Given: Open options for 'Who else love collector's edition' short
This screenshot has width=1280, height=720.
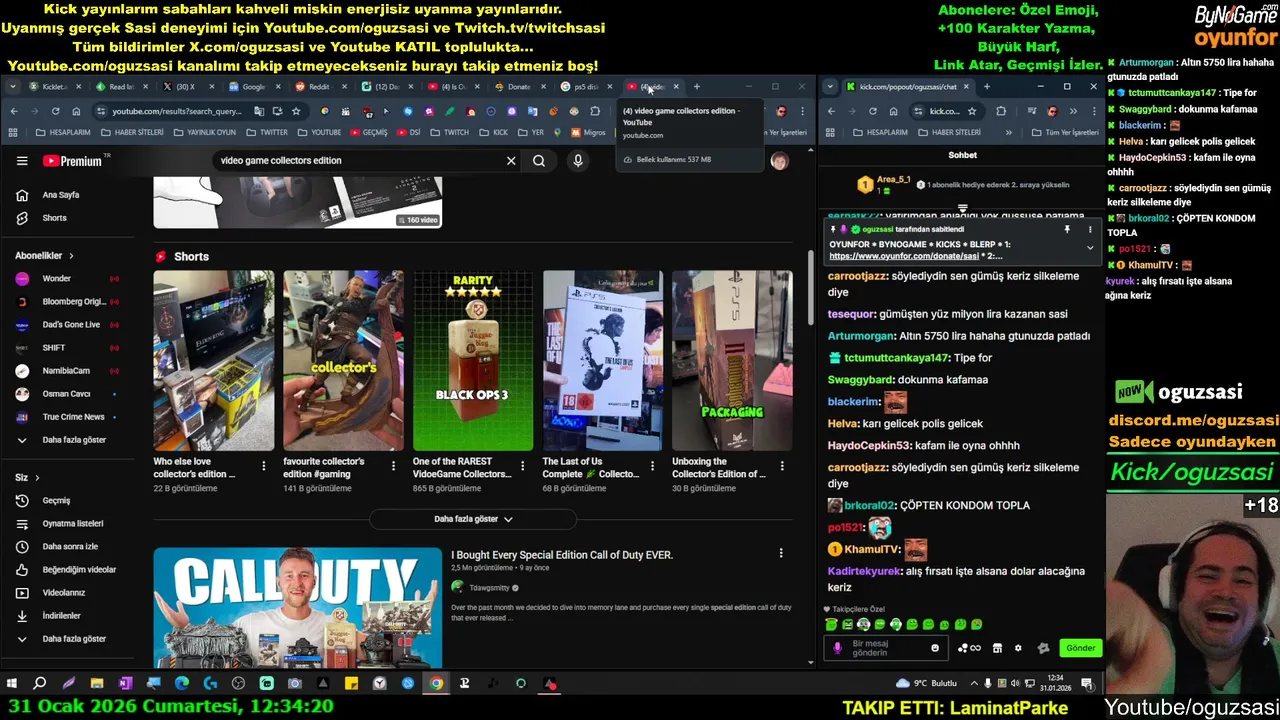Looking at the screenshot, I should (x=264, y=466).
